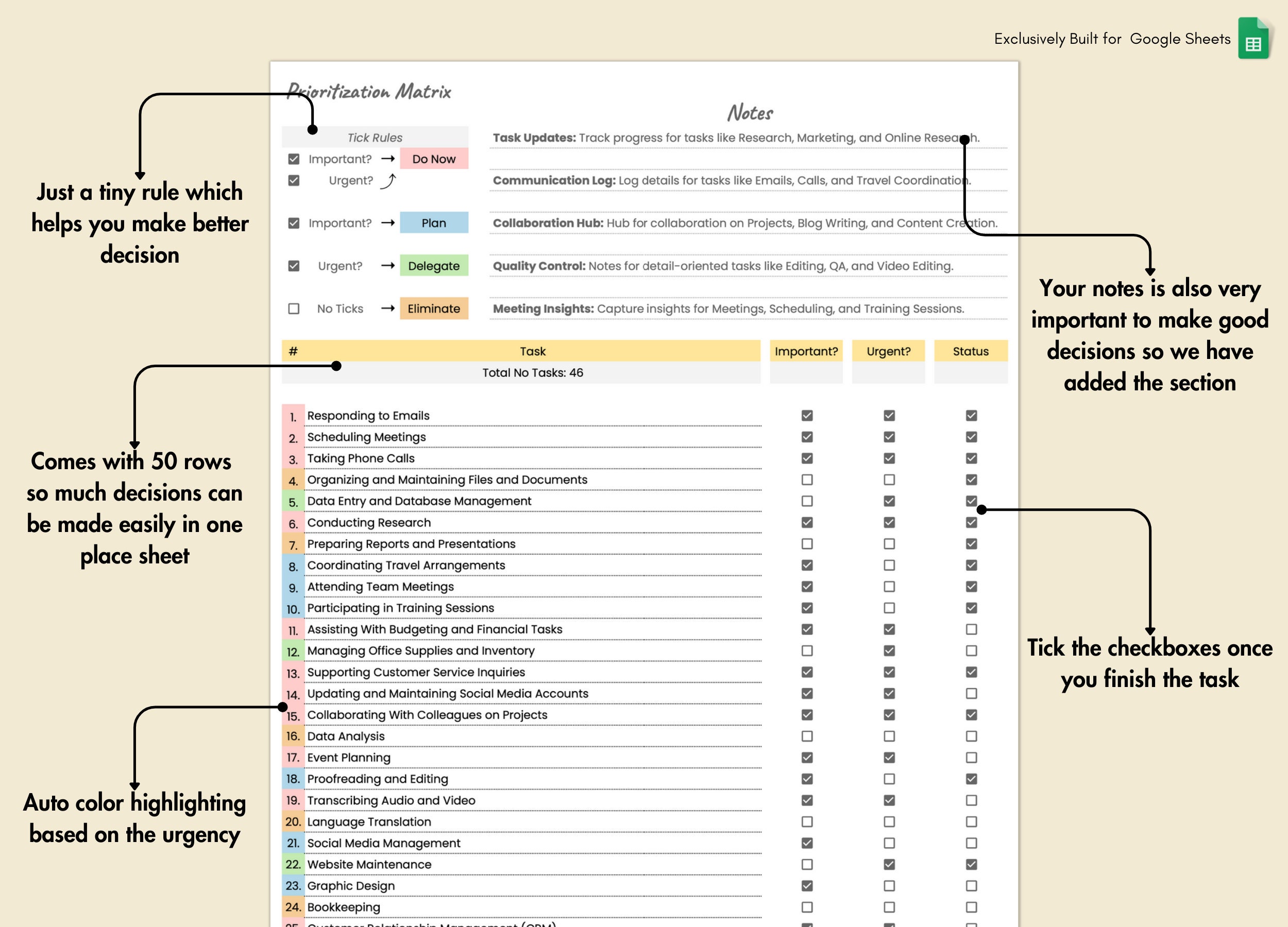Click the Do Now pink label cell

(x=434, y=159)
